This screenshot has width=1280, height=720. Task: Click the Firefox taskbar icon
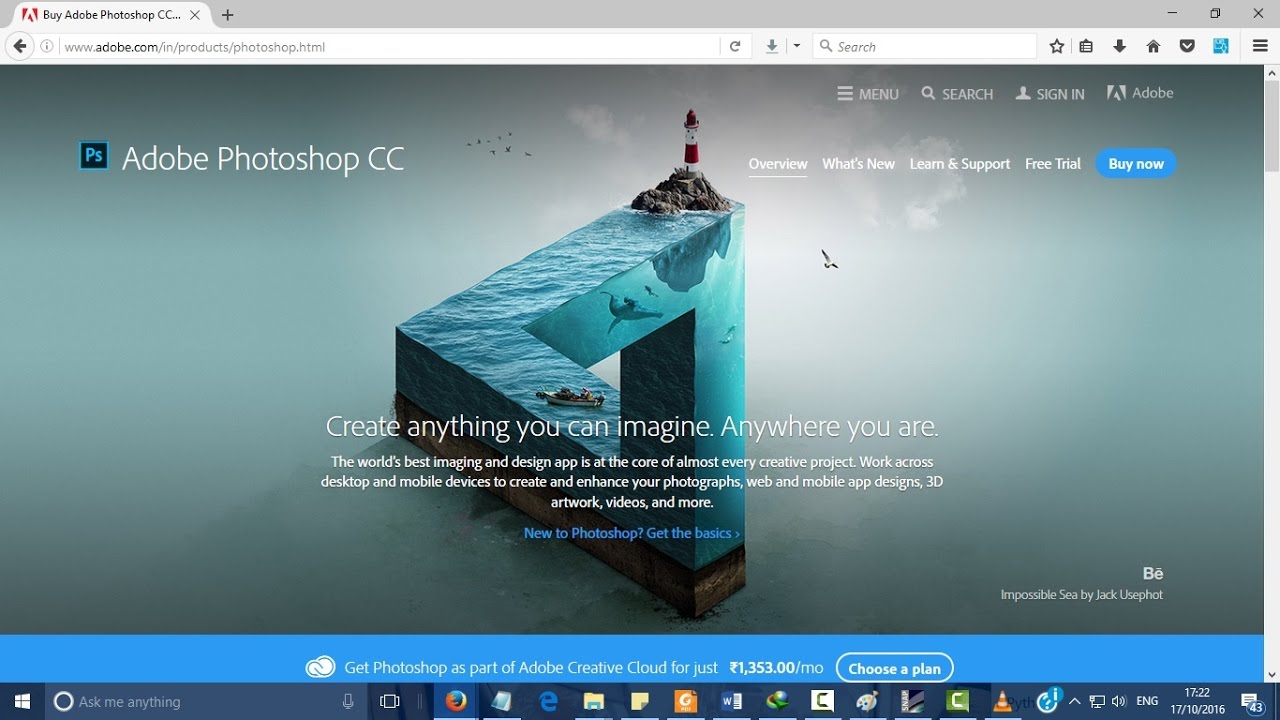coord(456,701)
